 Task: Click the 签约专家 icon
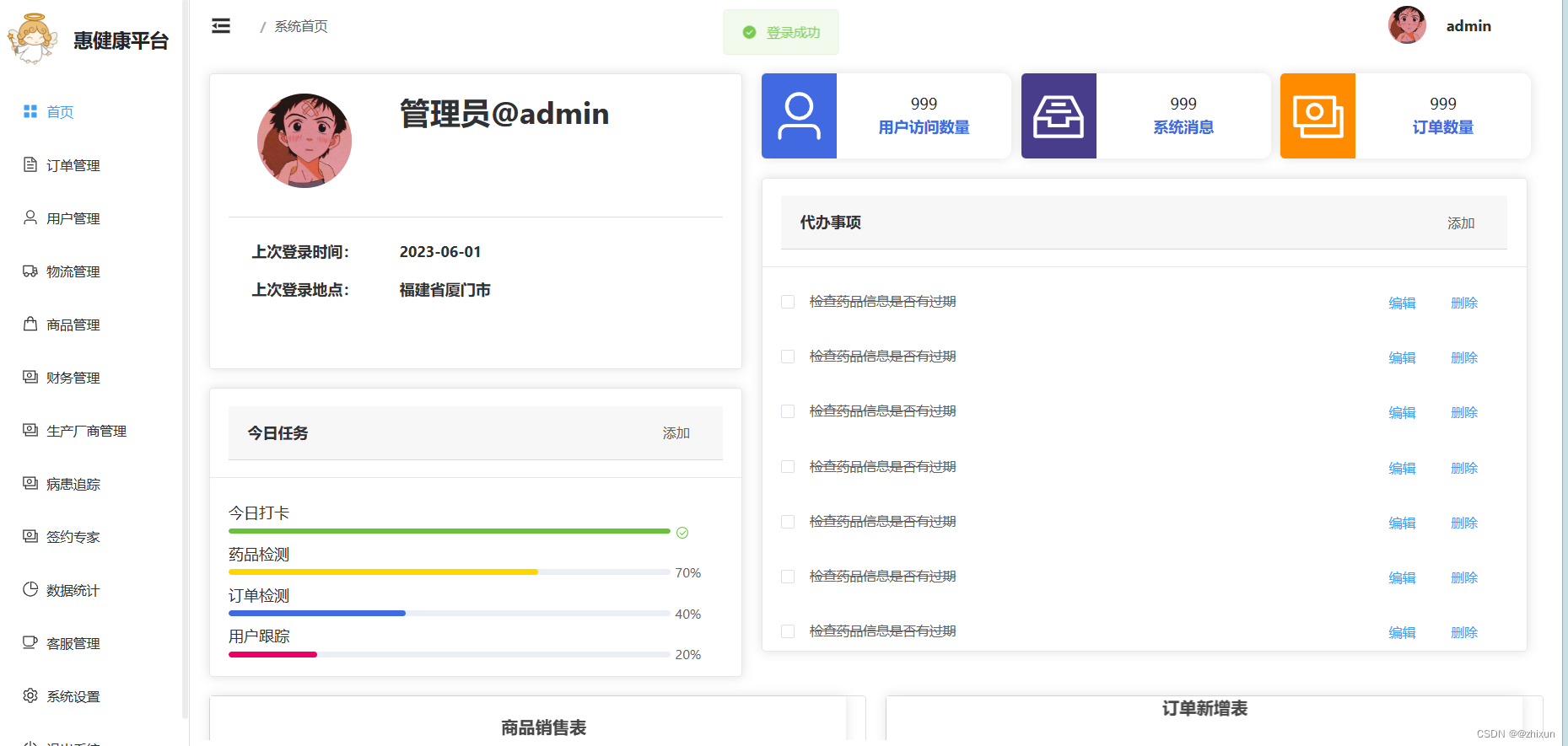coord(30,536)
